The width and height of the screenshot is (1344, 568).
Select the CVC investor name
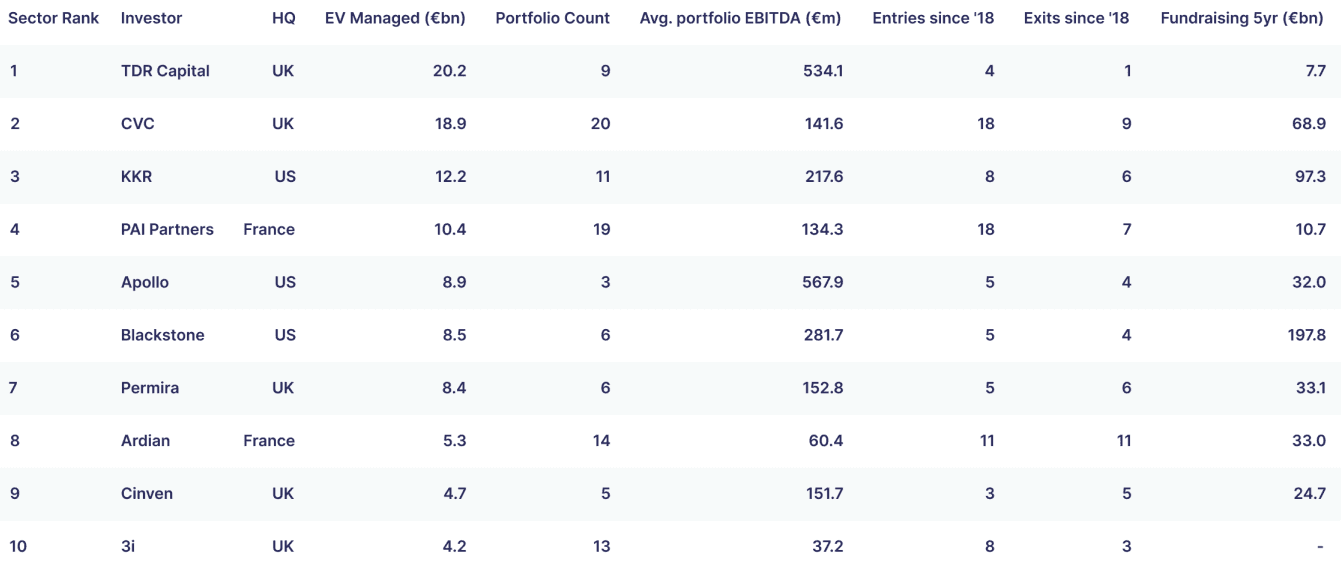coord(138,124)
